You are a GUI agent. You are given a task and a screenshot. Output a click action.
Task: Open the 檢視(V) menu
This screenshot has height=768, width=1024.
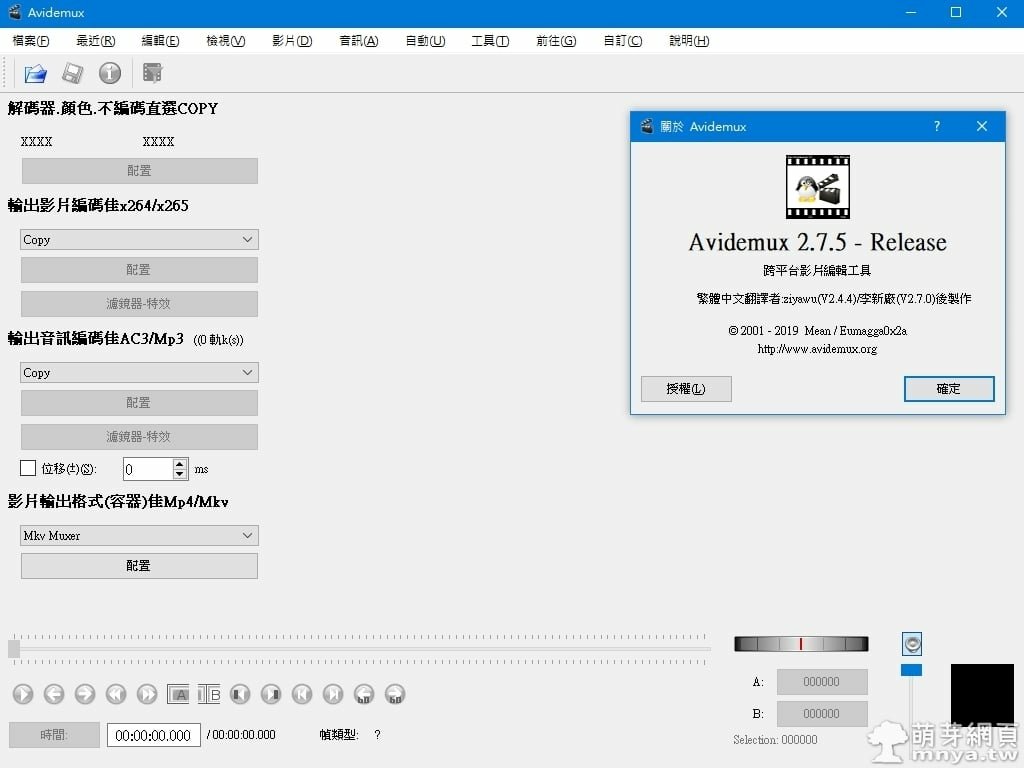click(x=225, y=40)
